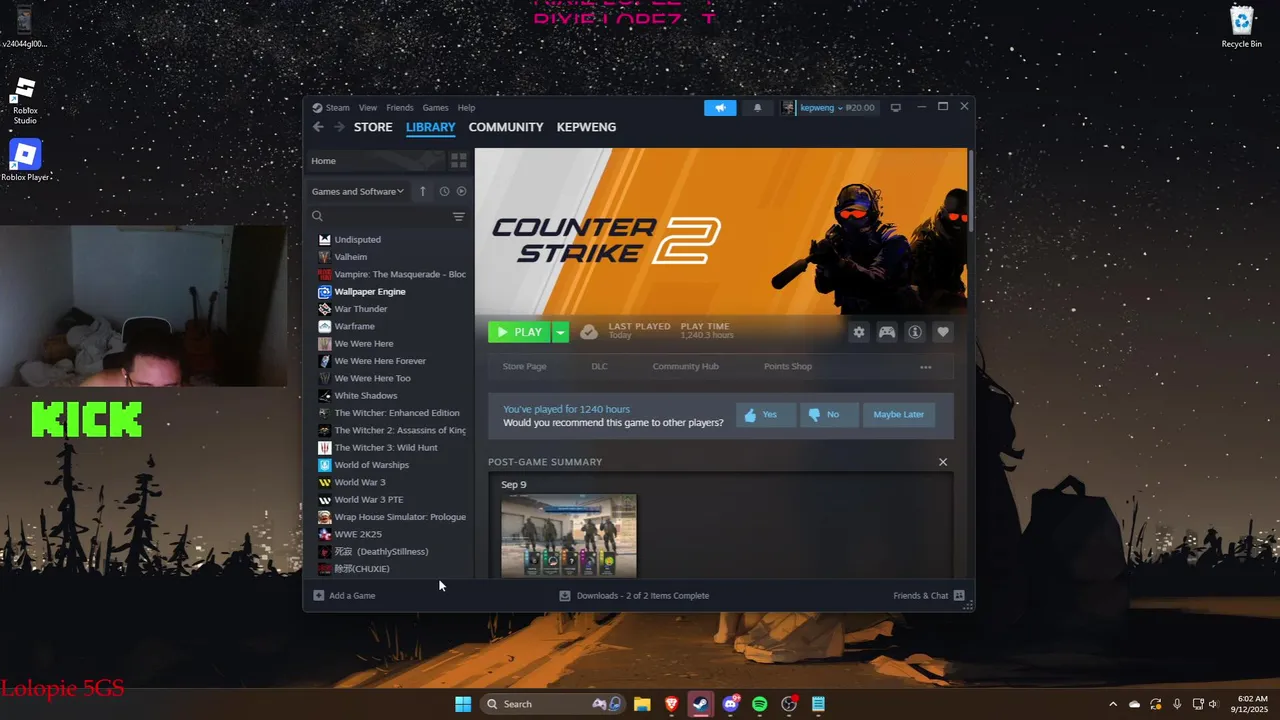Open advanced library filters icon
Image resolution: width=1280 pixels, height=720 pixels.
pyautogui.click(x=459, y=217)
